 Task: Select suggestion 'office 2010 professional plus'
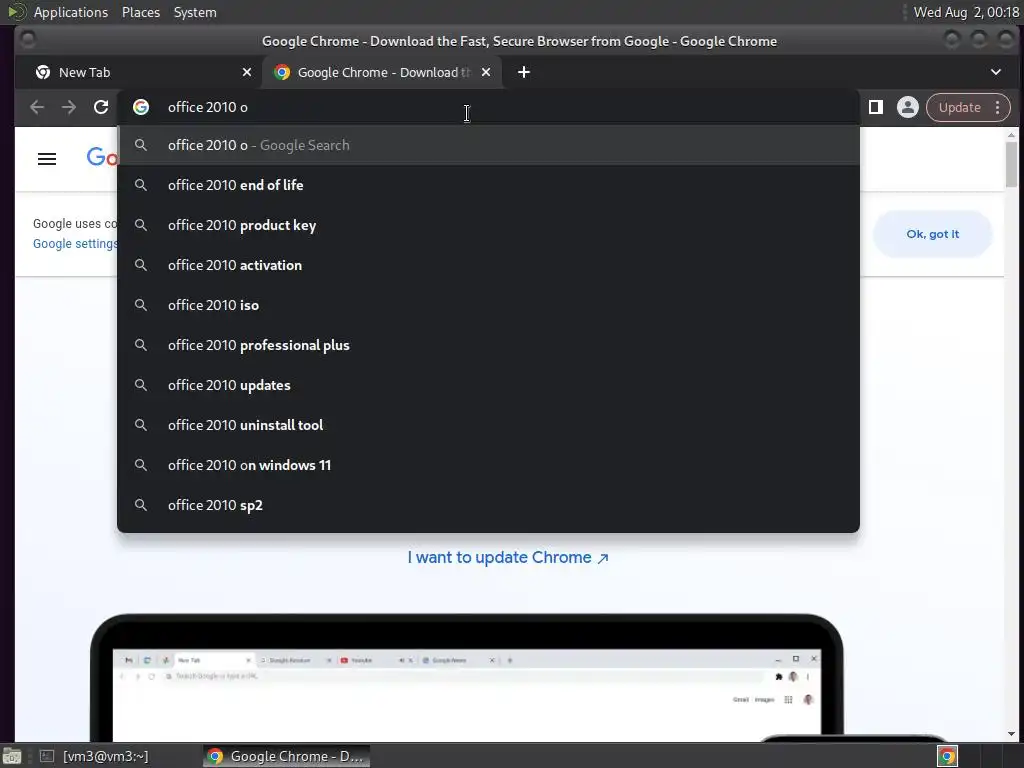[488, 345]
